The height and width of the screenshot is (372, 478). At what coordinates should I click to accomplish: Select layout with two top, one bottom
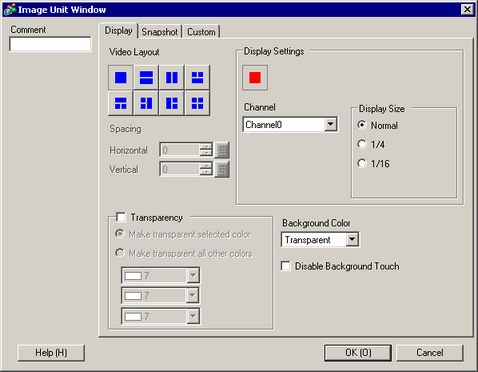(197, 77)
